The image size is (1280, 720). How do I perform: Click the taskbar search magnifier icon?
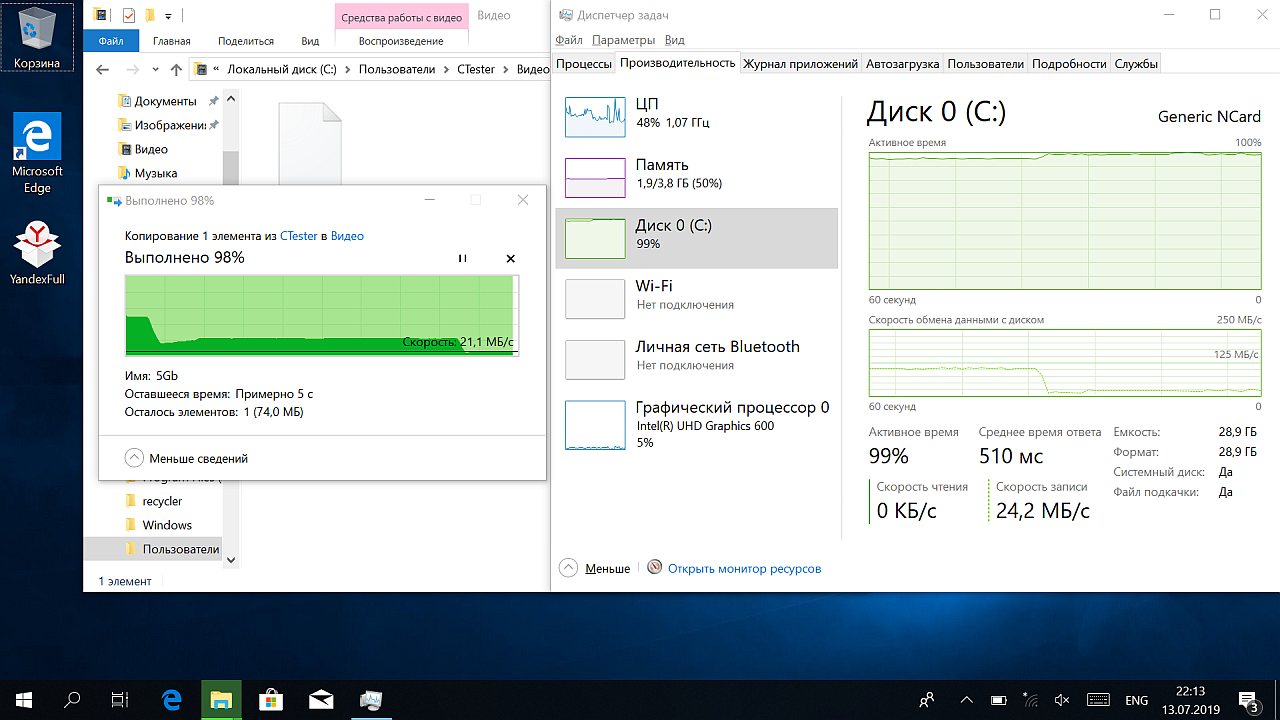(72, 700)
